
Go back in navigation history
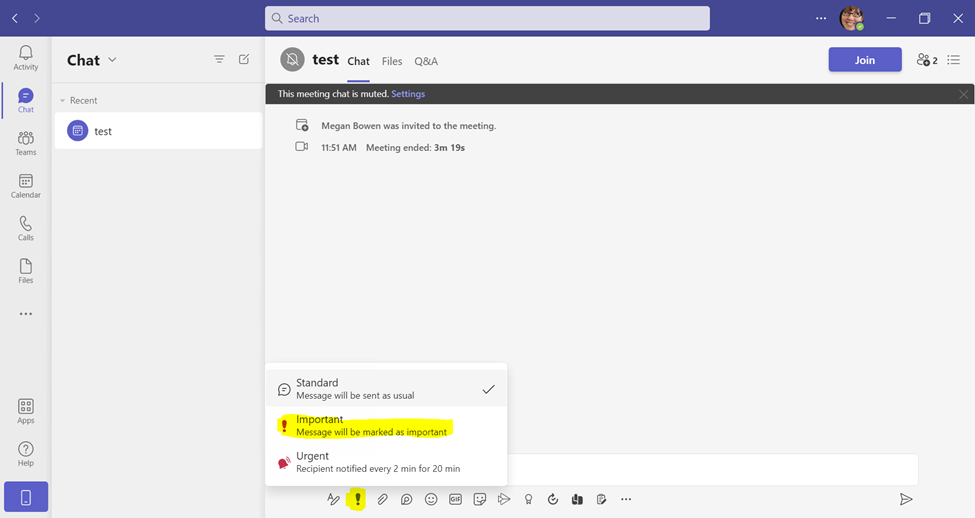point(15,18)
